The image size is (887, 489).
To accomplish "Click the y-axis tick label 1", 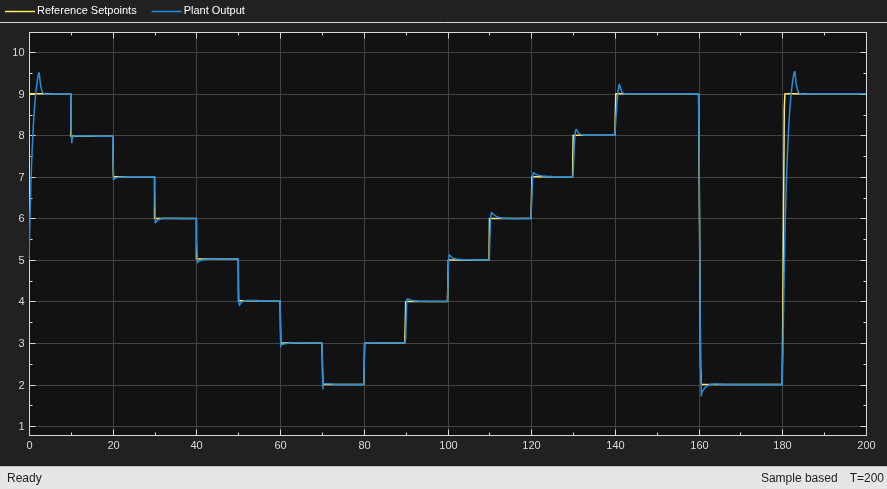I will 21,427.
